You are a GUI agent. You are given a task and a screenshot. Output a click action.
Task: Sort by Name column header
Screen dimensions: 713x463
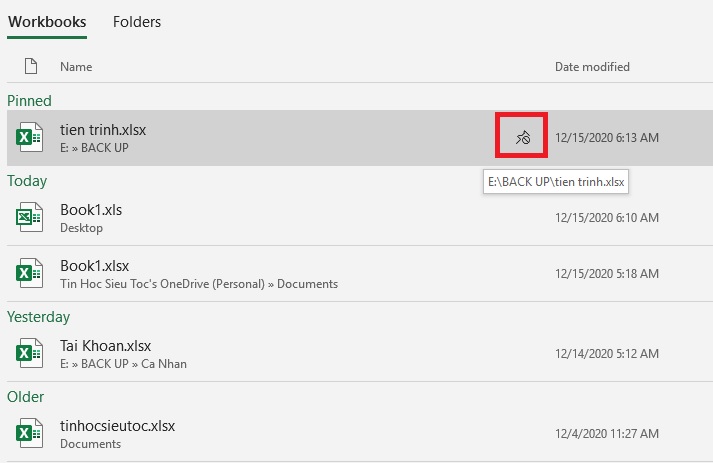point(76,67)
